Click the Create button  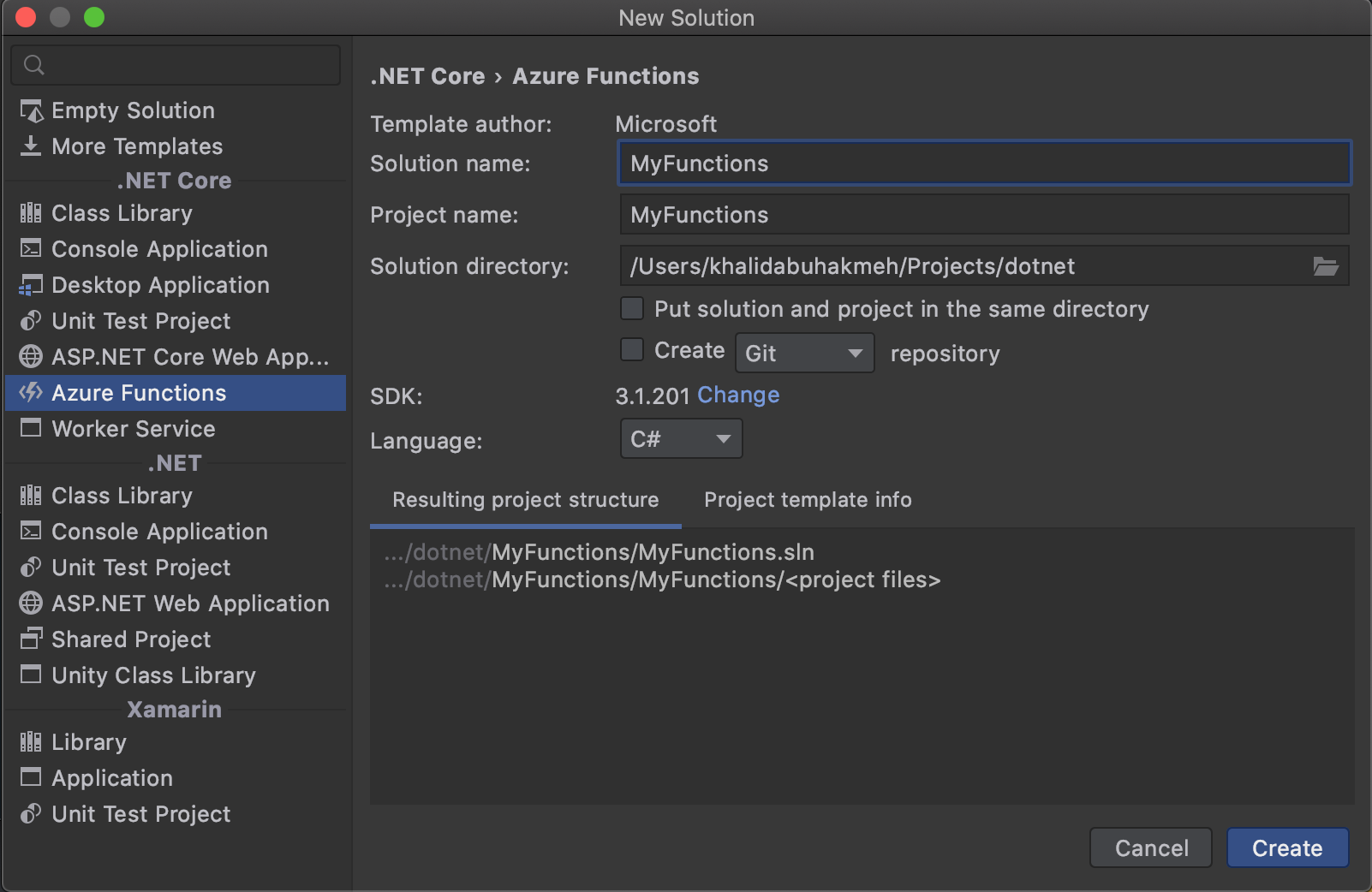coord(1288,847)
